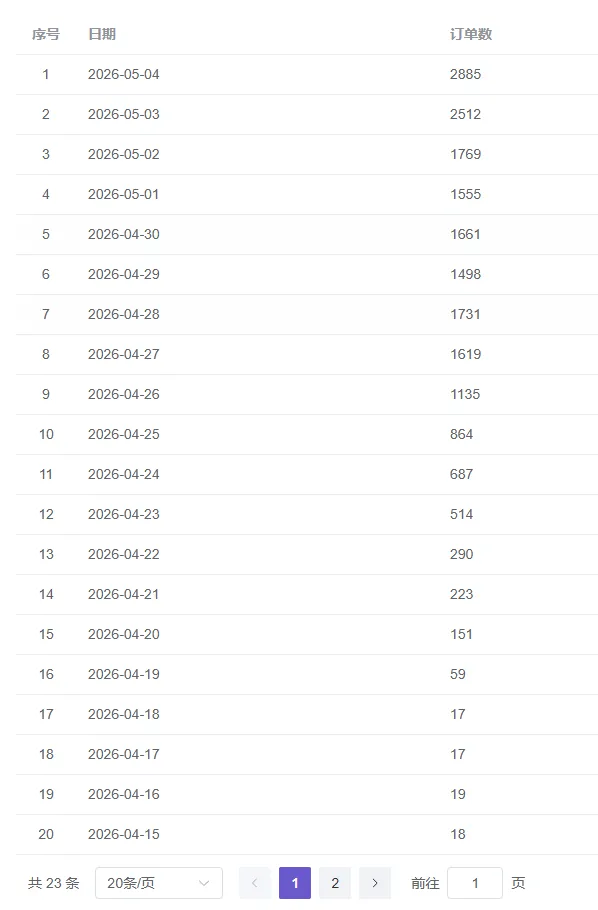Click the 订单数 column header
The image size is (598, 910).
point(471,34)
